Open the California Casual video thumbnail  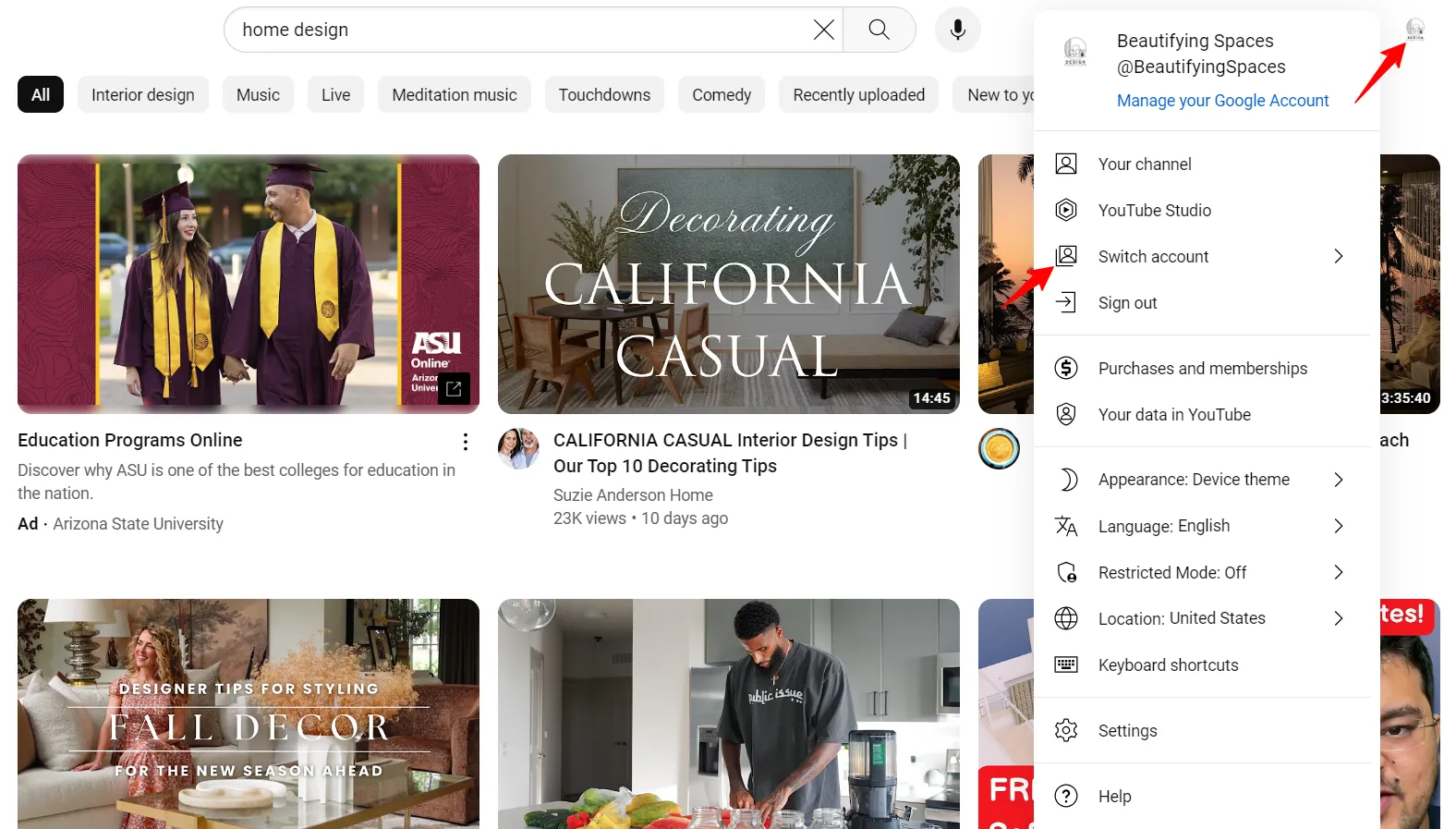point(728,284)
